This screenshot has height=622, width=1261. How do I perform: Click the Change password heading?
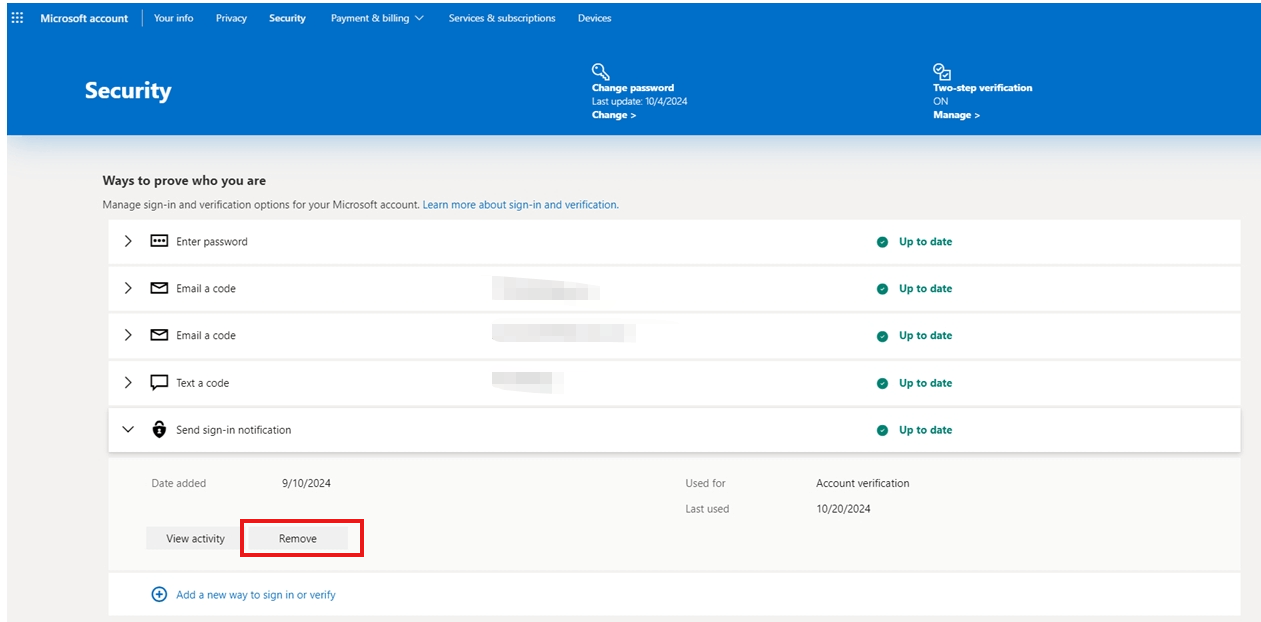click(633, 88)
